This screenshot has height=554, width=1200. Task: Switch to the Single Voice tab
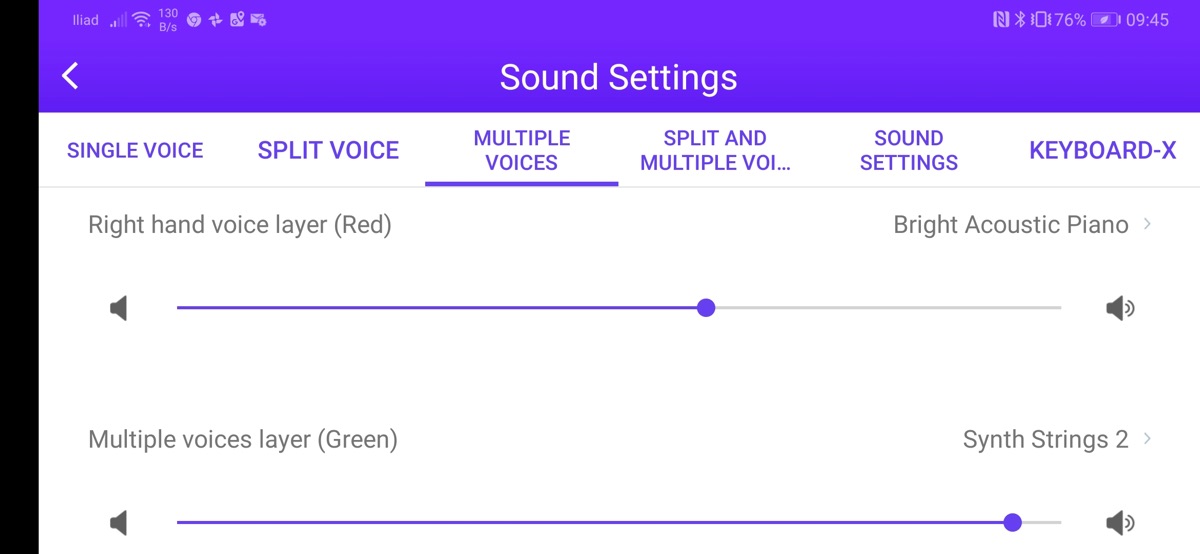135,150
